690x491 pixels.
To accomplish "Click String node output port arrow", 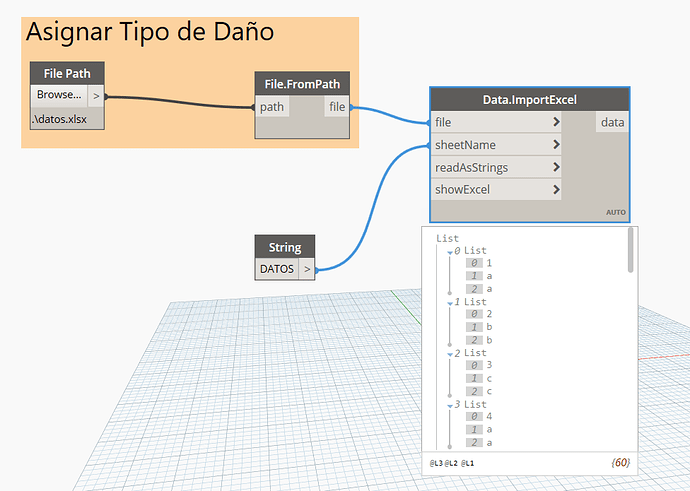I will pos(307,269).
